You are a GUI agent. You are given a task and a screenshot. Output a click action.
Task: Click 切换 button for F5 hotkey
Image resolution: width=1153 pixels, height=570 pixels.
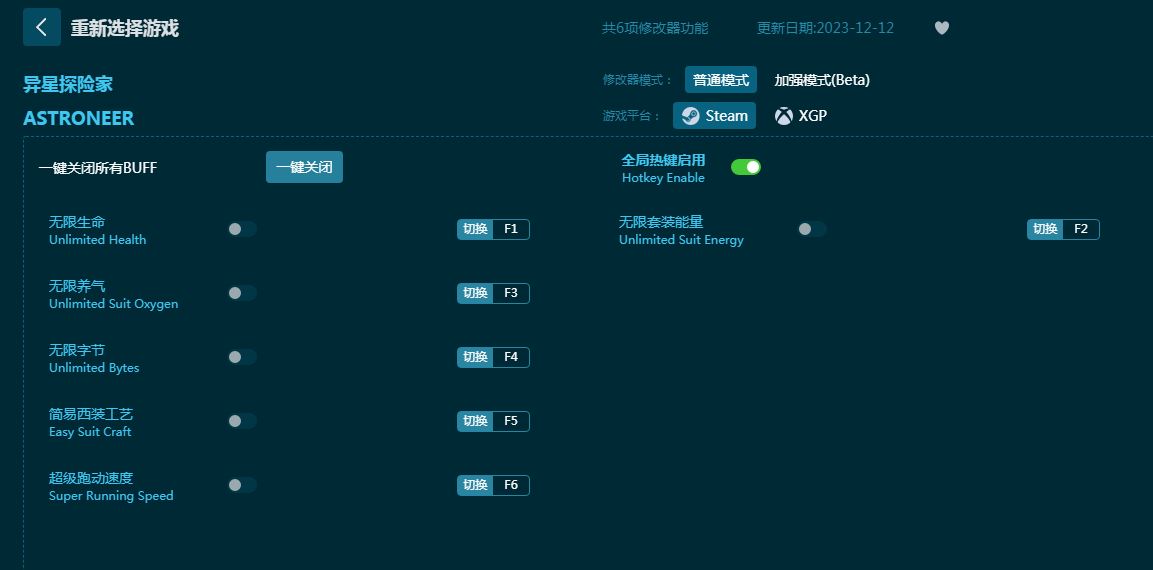(x=475, y=421)
